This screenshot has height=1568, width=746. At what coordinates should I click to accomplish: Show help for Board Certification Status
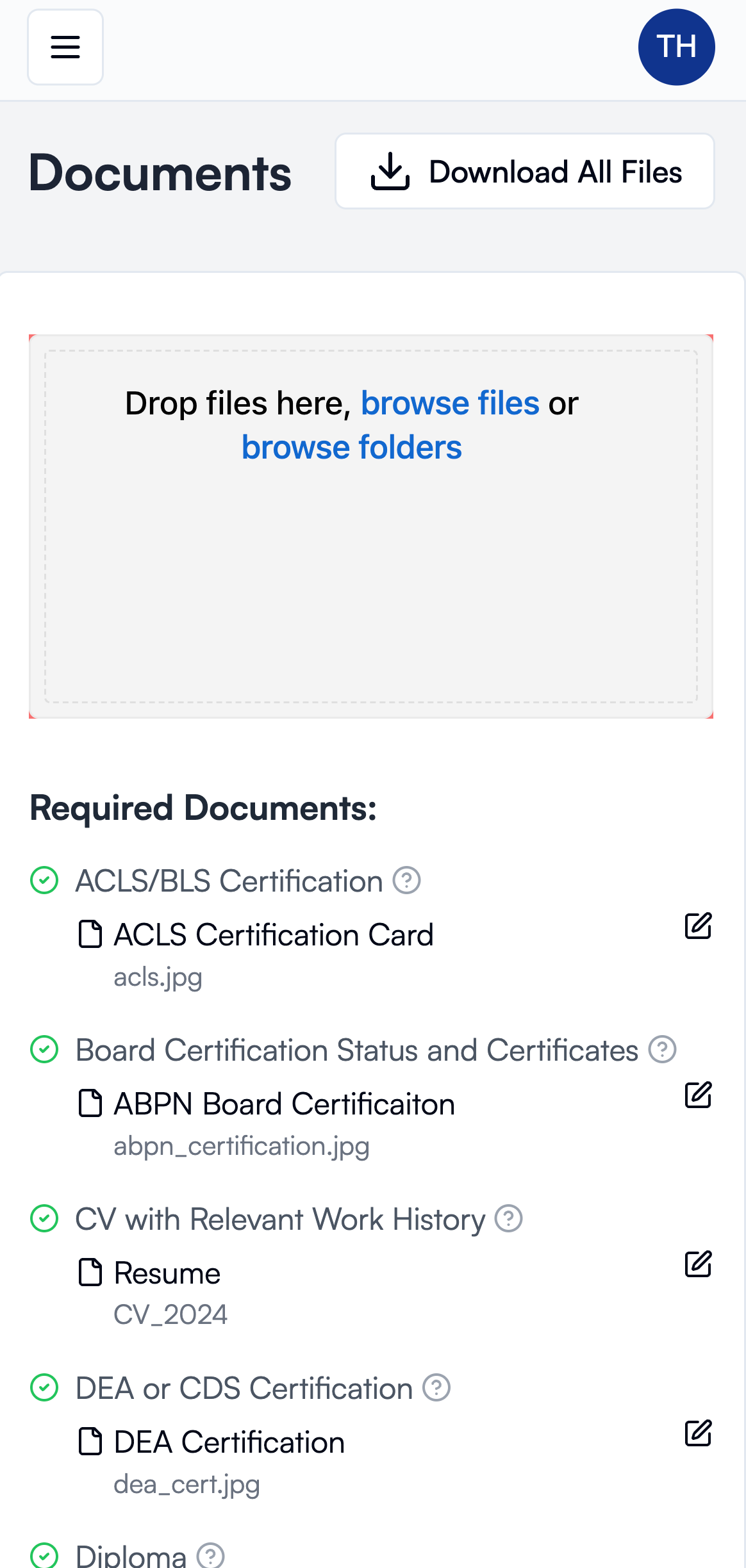pos(662,1049)
